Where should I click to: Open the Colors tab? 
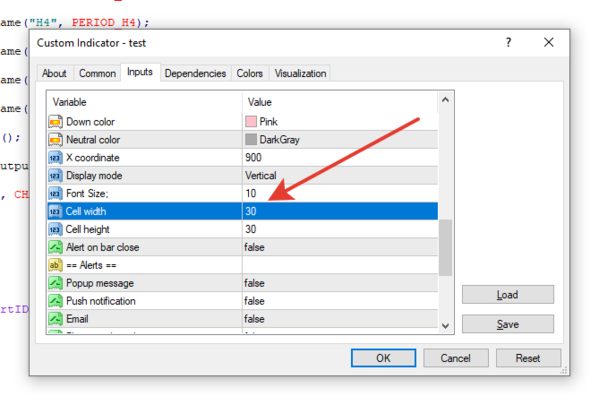[249, 73]
